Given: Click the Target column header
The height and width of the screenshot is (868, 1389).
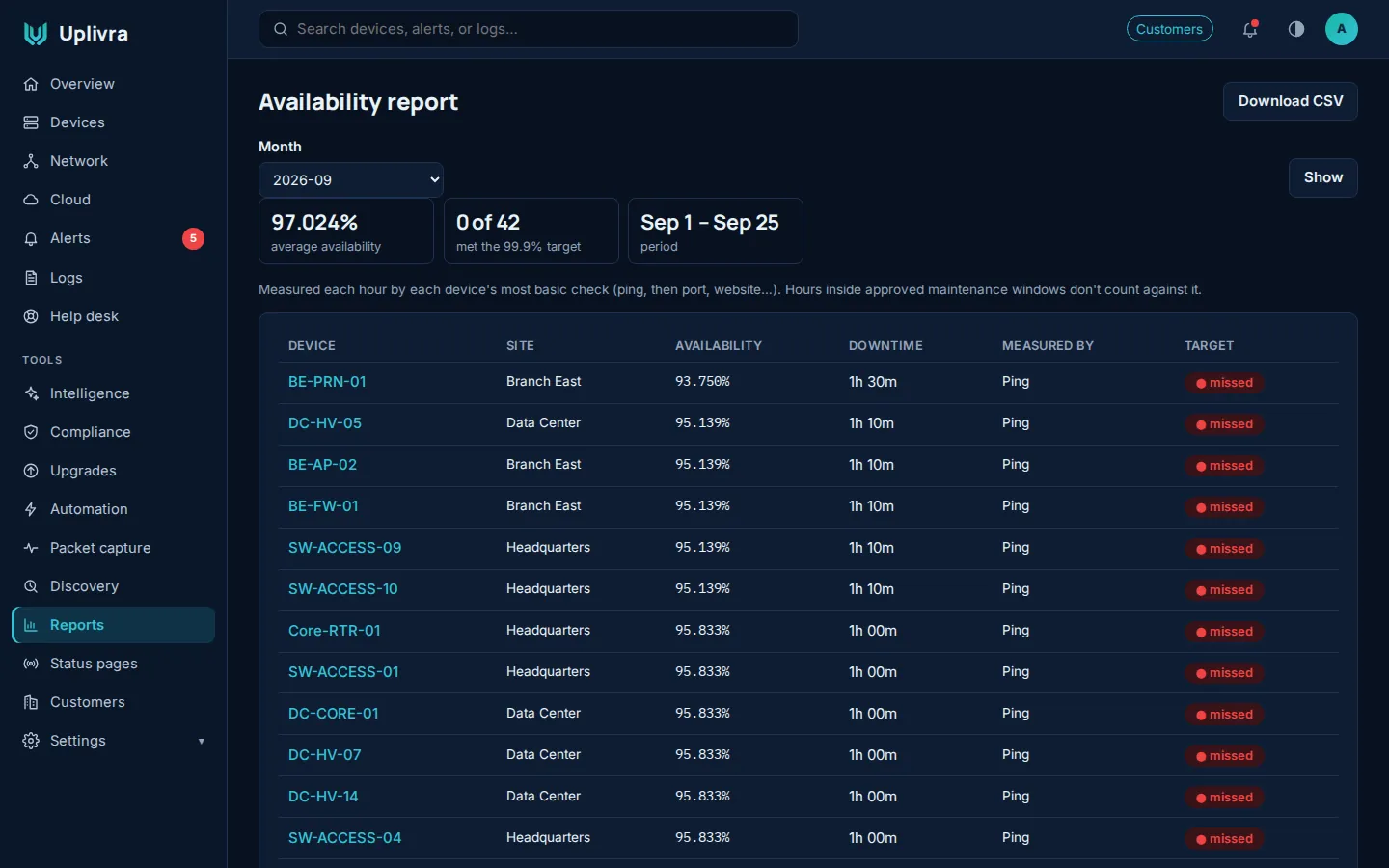Looking at the screenshot, I should point(1209,346).
